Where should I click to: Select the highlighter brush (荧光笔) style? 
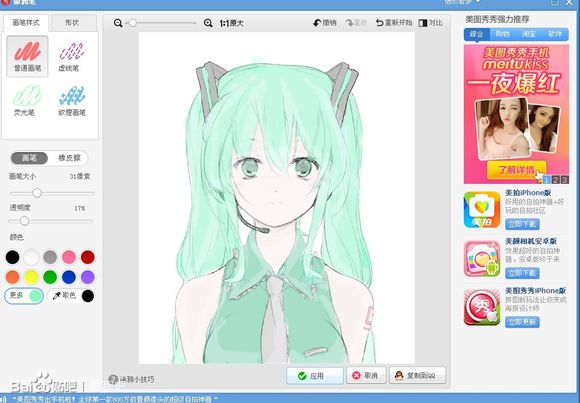tap(27, 100)
